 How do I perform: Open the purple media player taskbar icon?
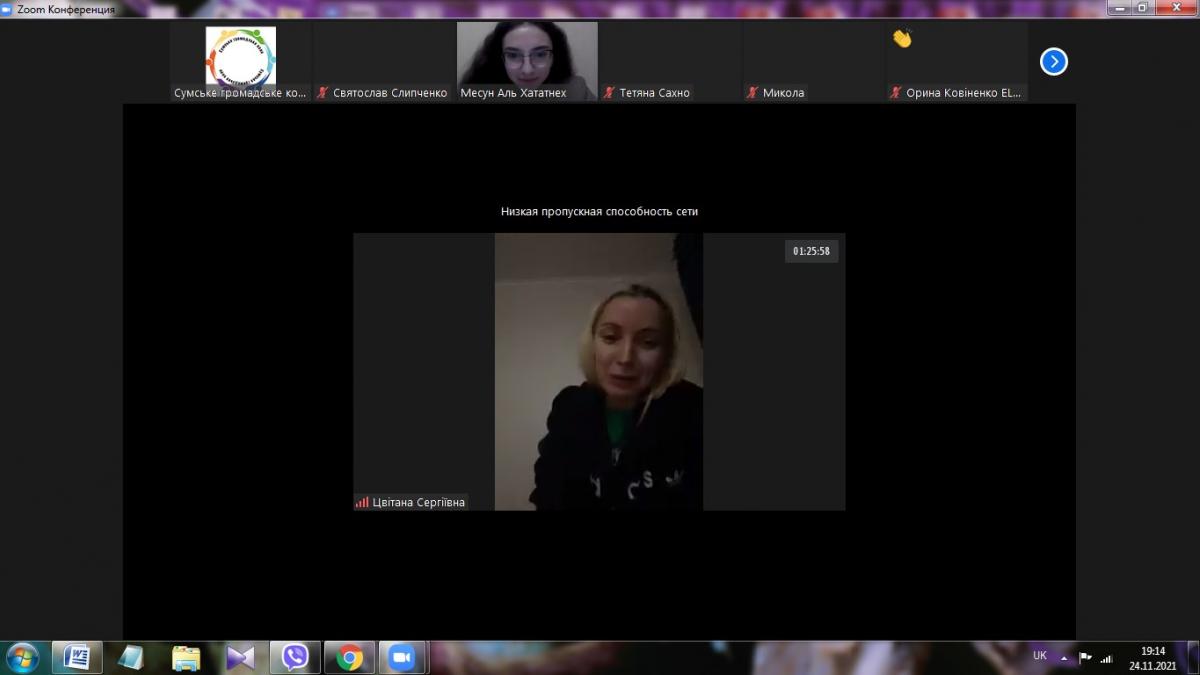tap(240, 657)
